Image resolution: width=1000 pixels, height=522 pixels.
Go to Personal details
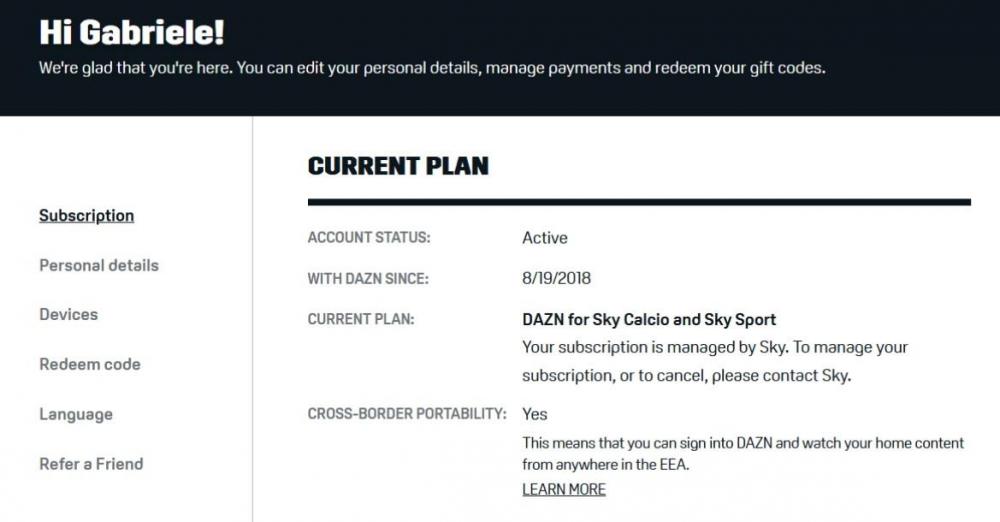click(98, 266)
